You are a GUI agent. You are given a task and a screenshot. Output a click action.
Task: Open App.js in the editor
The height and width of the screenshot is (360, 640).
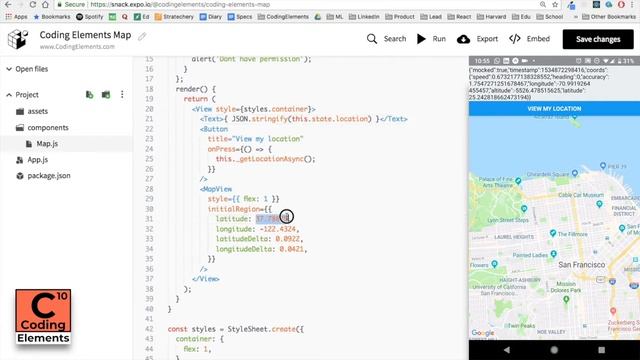point(38,160)
